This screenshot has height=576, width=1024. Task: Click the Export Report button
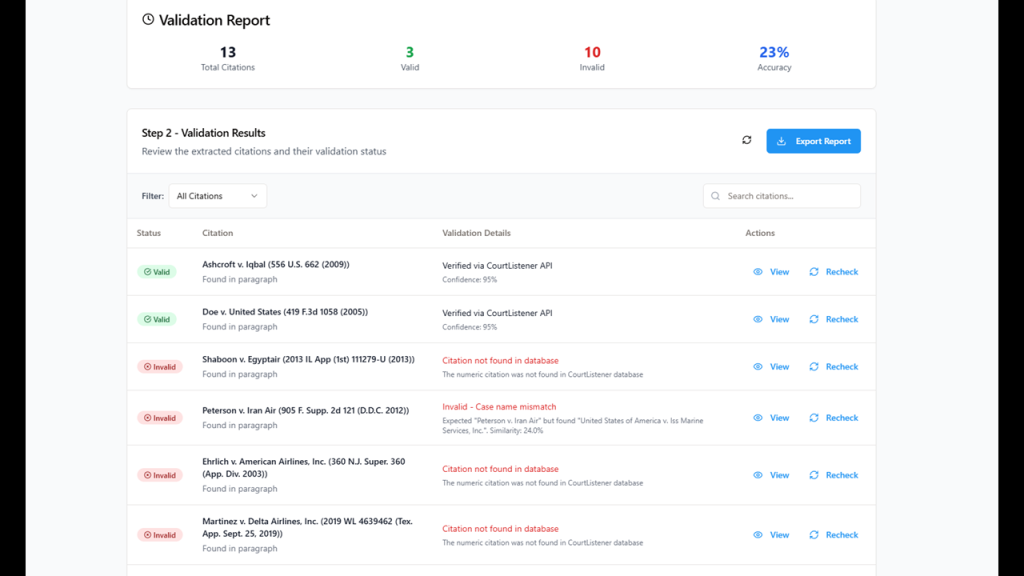pos(813,141)
